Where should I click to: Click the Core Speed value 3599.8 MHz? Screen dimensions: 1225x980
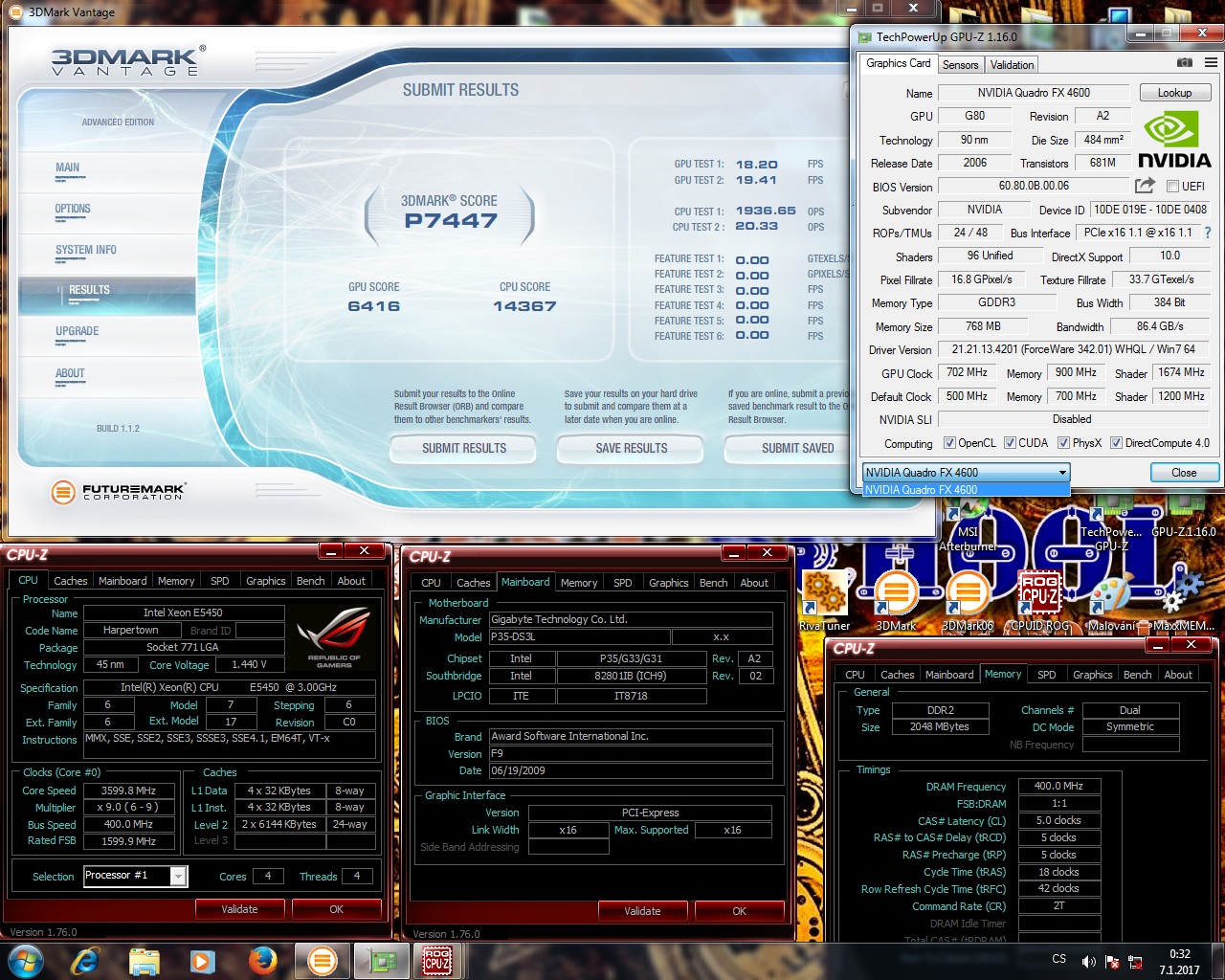[128, 791]
